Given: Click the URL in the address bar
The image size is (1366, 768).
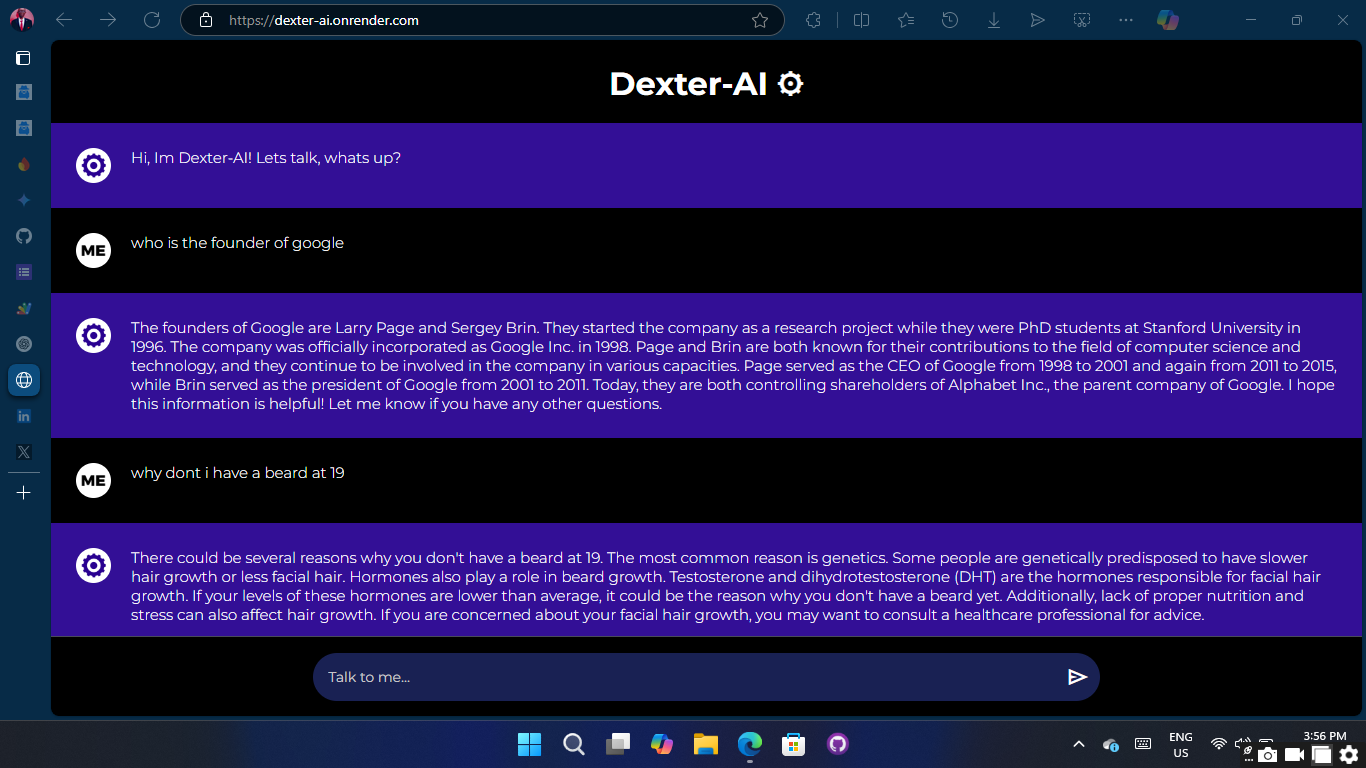Looking at the screenshot, I should [x=324, y=20].
